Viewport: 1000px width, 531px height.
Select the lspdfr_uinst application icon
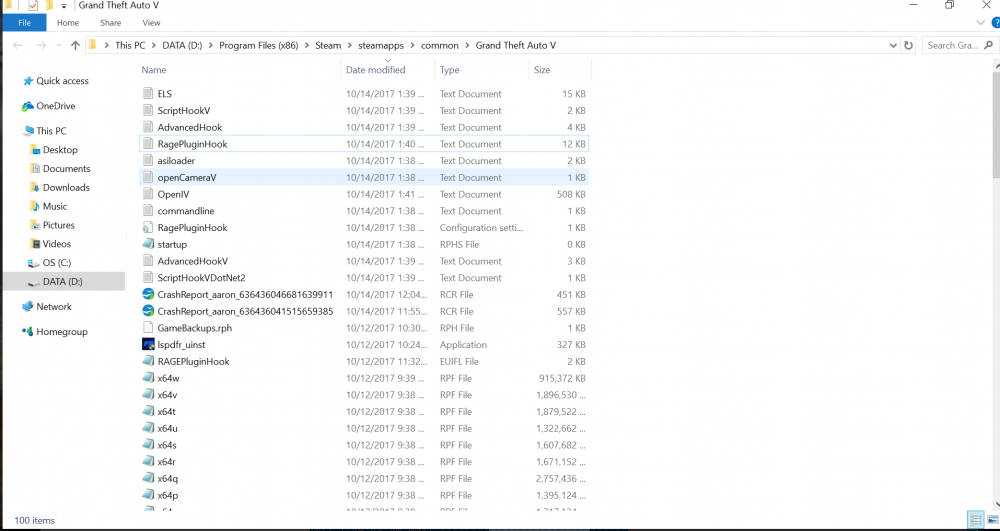(x=148, y=344)
